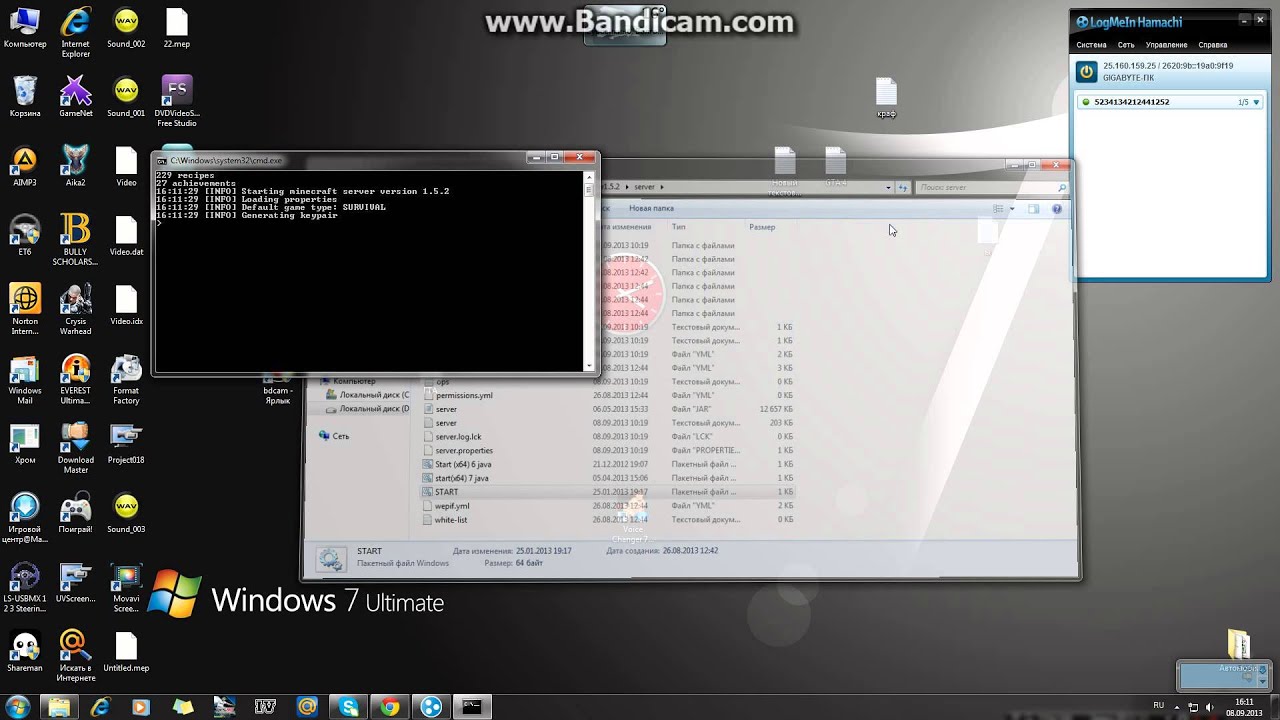Sort by the Тип column header
This screenshot has width=1280, height=720.
[678, 227]
